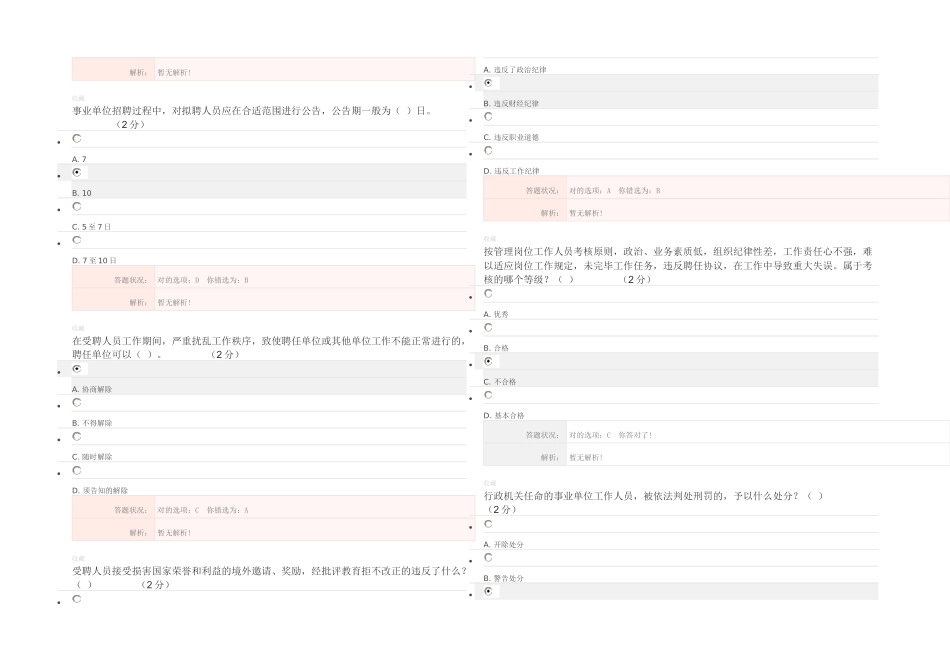Click answer status 对的选项: D 你错选为: B
Viewport: 950px width, 672px height.
(203, 281)
